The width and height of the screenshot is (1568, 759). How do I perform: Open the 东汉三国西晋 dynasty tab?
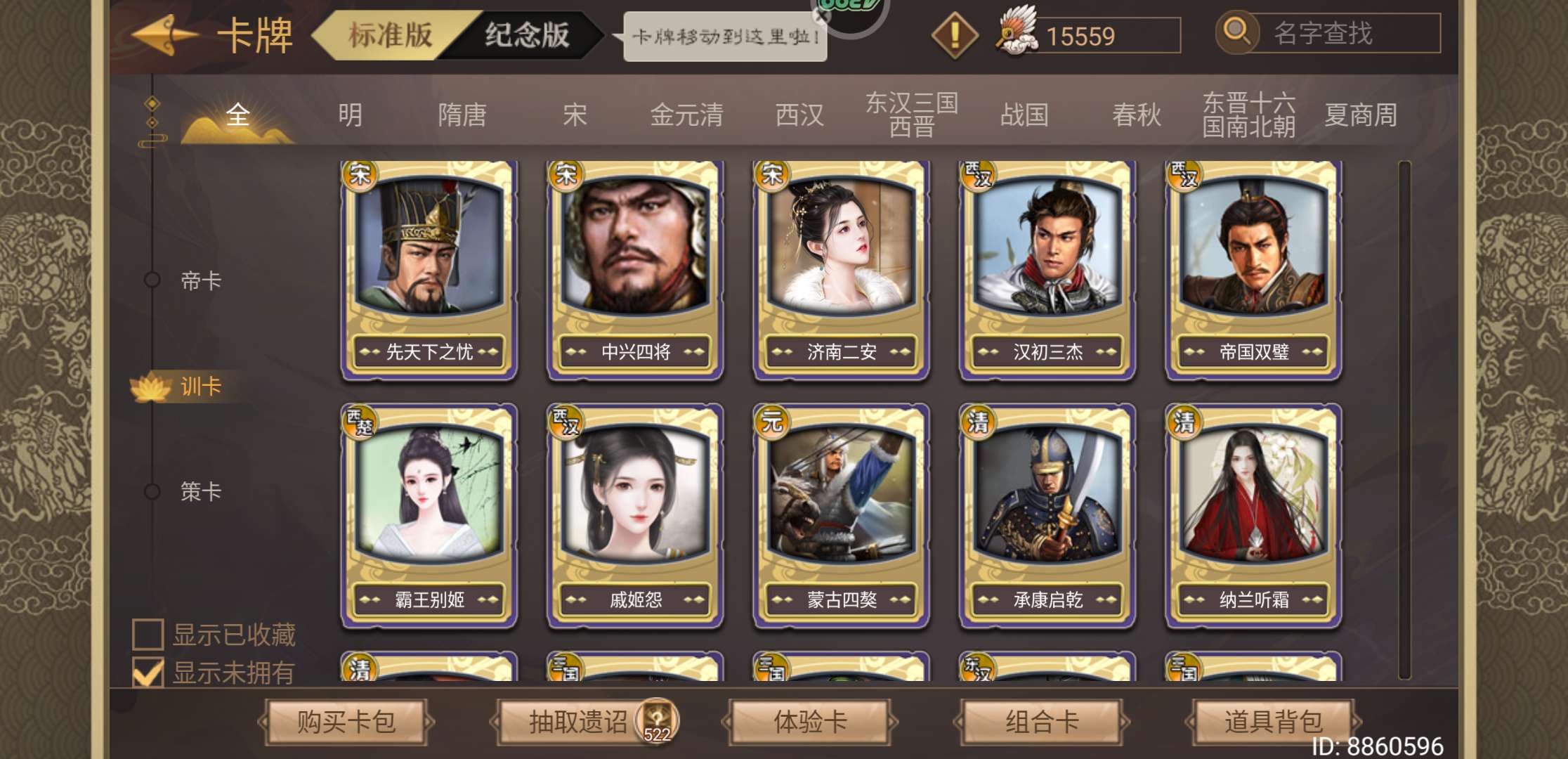coord(912,115)
